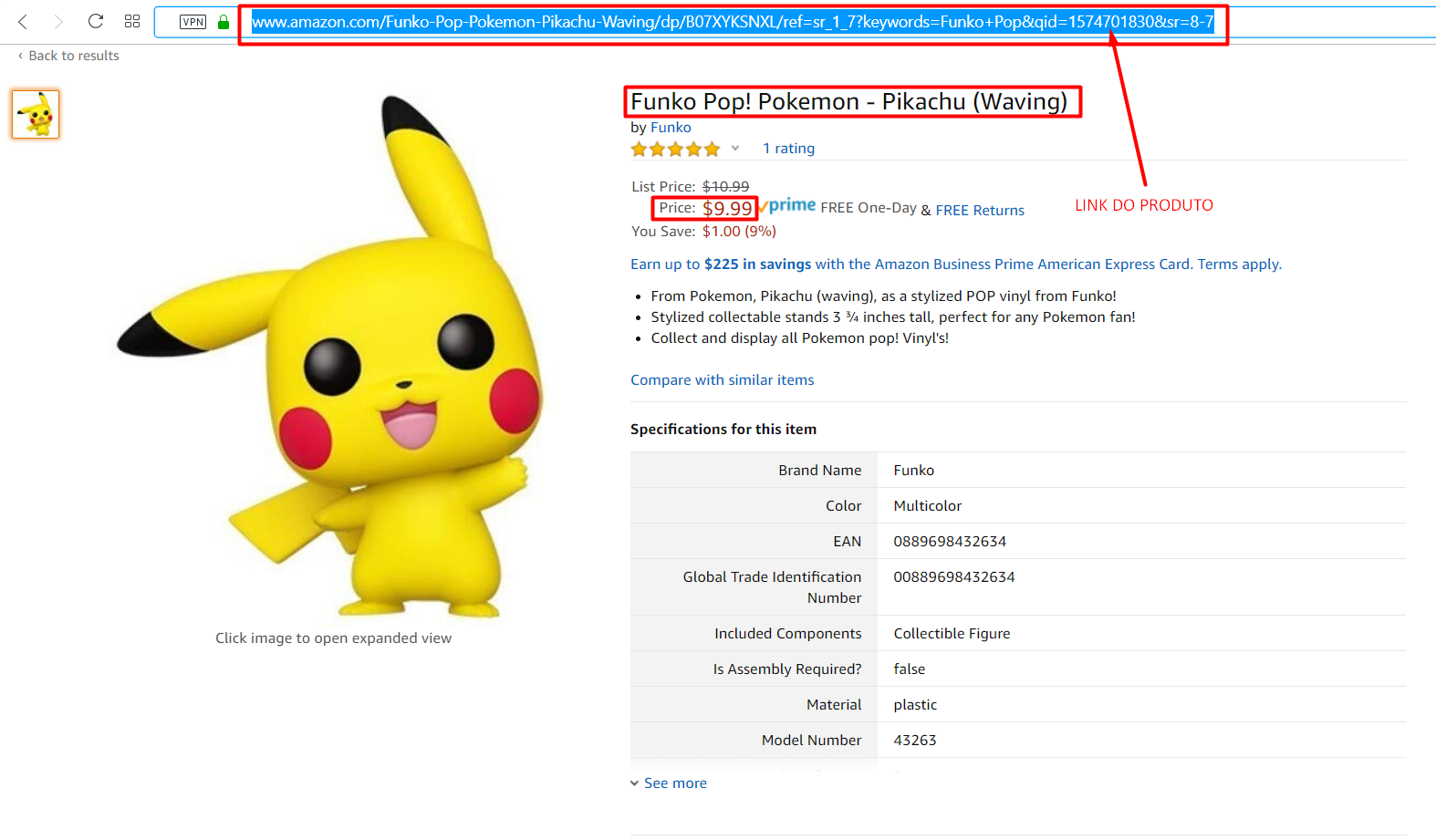Click the product title Funko Pop! Pokemon - Pikachu (Waving)

pyautogui.click(x=848, y=101)
